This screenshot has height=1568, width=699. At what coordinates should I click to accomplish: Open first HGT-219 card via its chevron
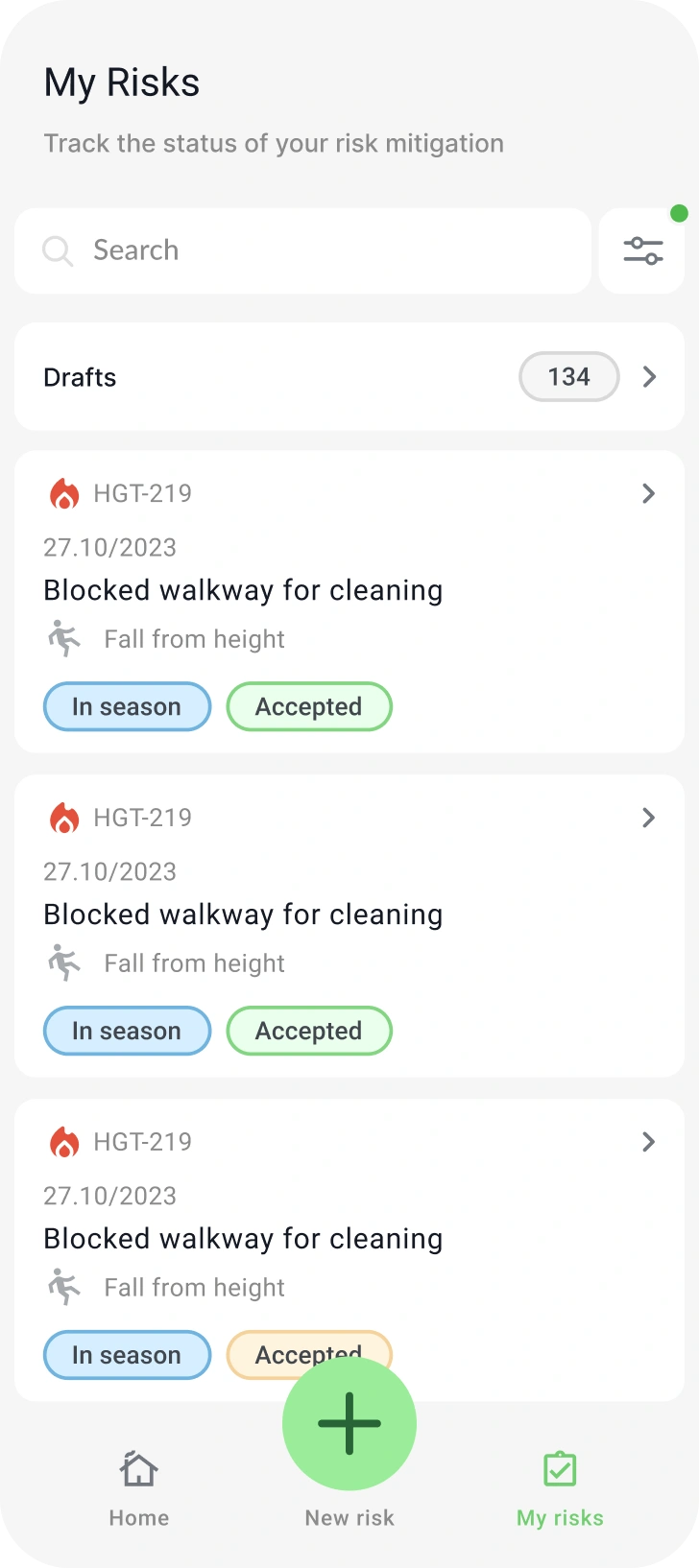(649, 494)
